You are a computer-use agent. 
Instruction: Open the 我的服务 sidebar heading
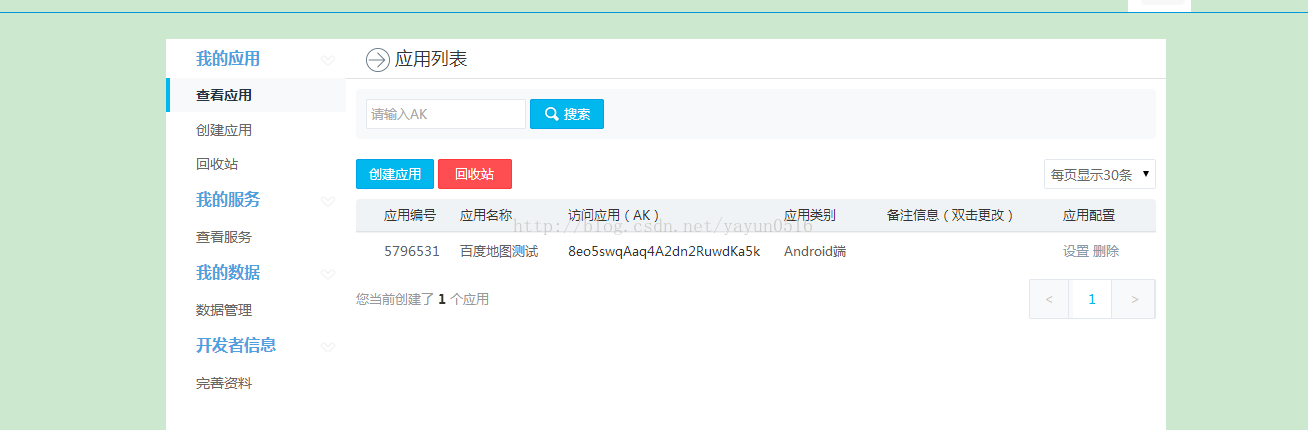(x=228, y=200)
